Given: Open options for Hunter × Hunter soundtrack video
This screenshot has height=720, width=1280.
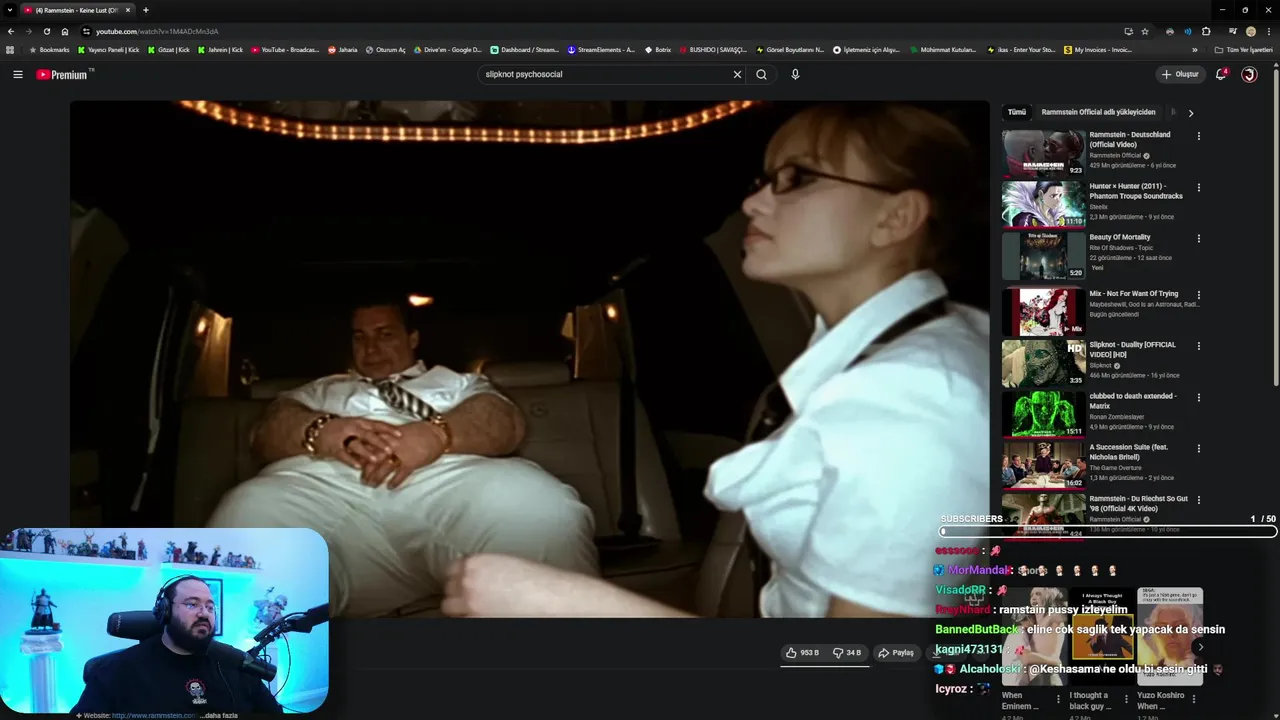Looking at the screenshot, I should pyautogui.click(x=1198, y=187).
